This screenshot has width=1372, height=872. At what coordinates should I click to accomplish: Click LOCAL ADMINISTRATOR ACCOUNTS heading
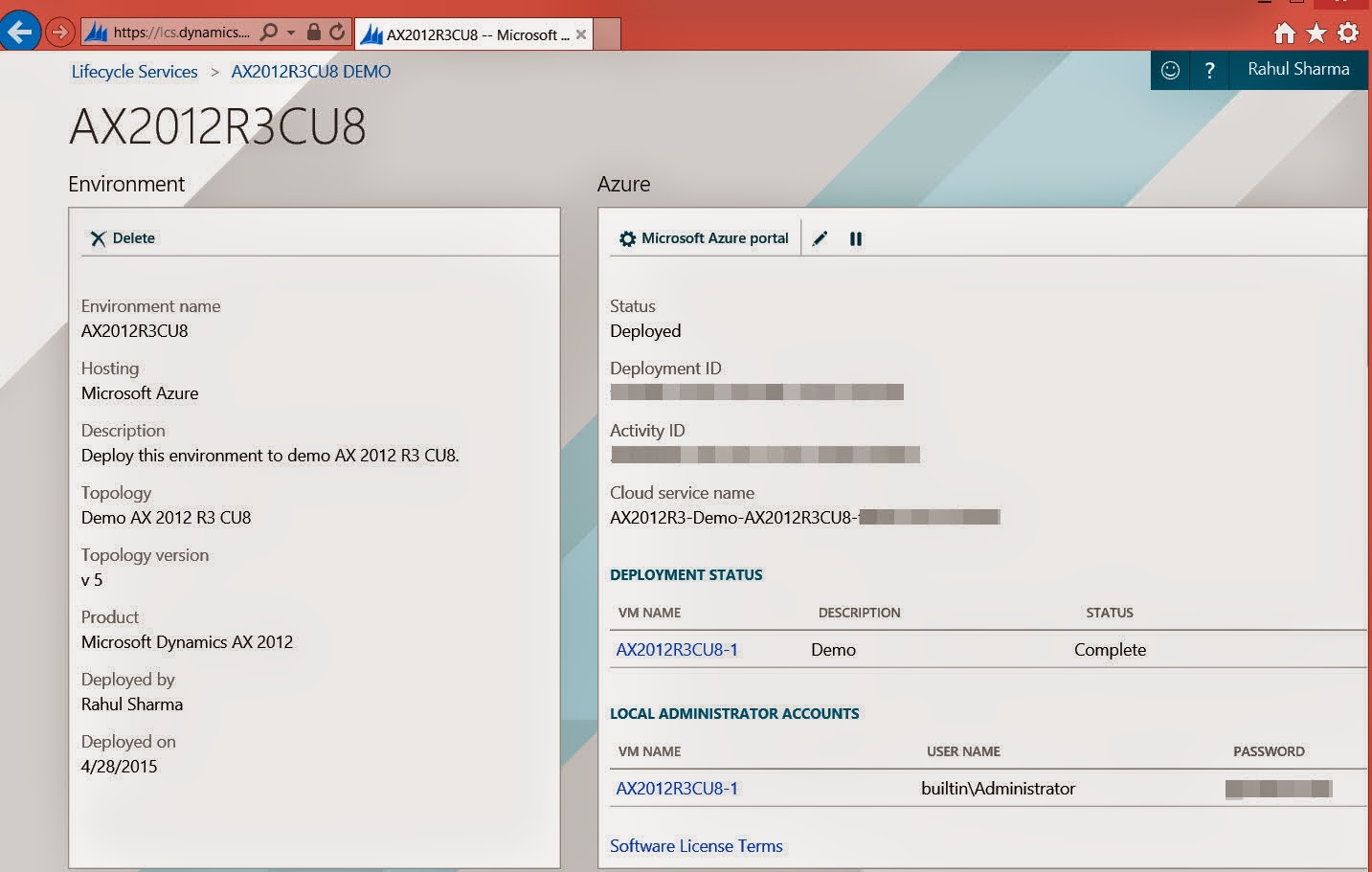[x=734, y=714]
